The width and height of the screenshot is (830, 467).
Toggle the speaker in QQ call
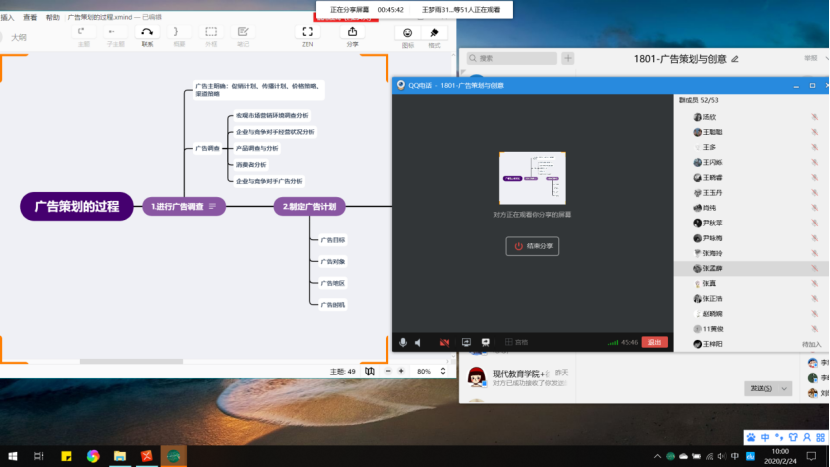point(418,342)
